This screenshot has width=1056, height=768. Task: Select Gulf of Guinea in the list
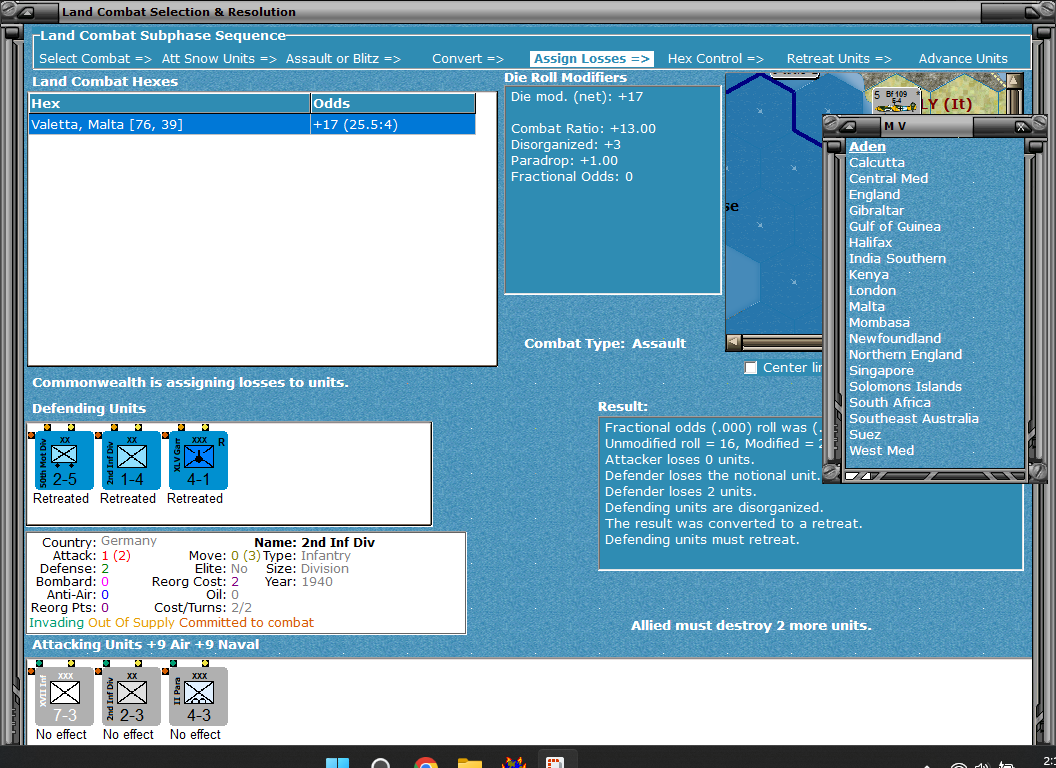click(x=894, y=226)
